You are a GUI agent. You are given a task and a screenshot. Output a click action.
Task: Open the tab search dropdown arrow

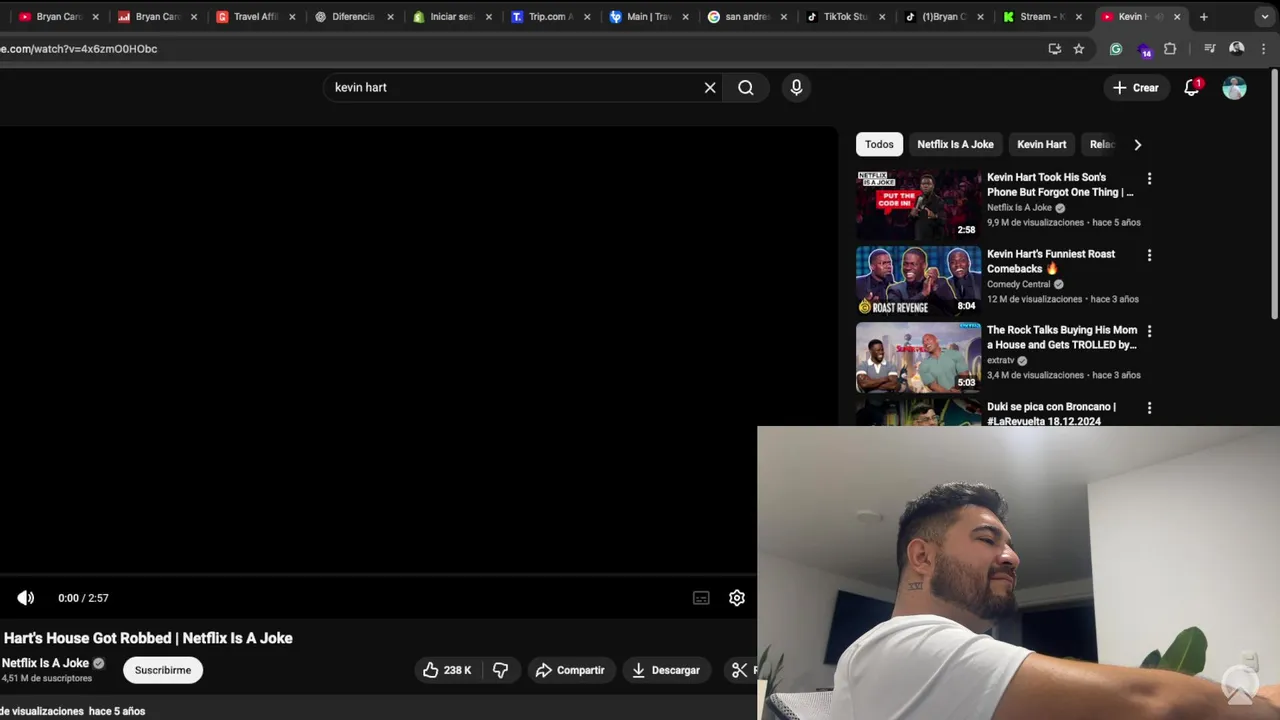(x=1265, y=17)
